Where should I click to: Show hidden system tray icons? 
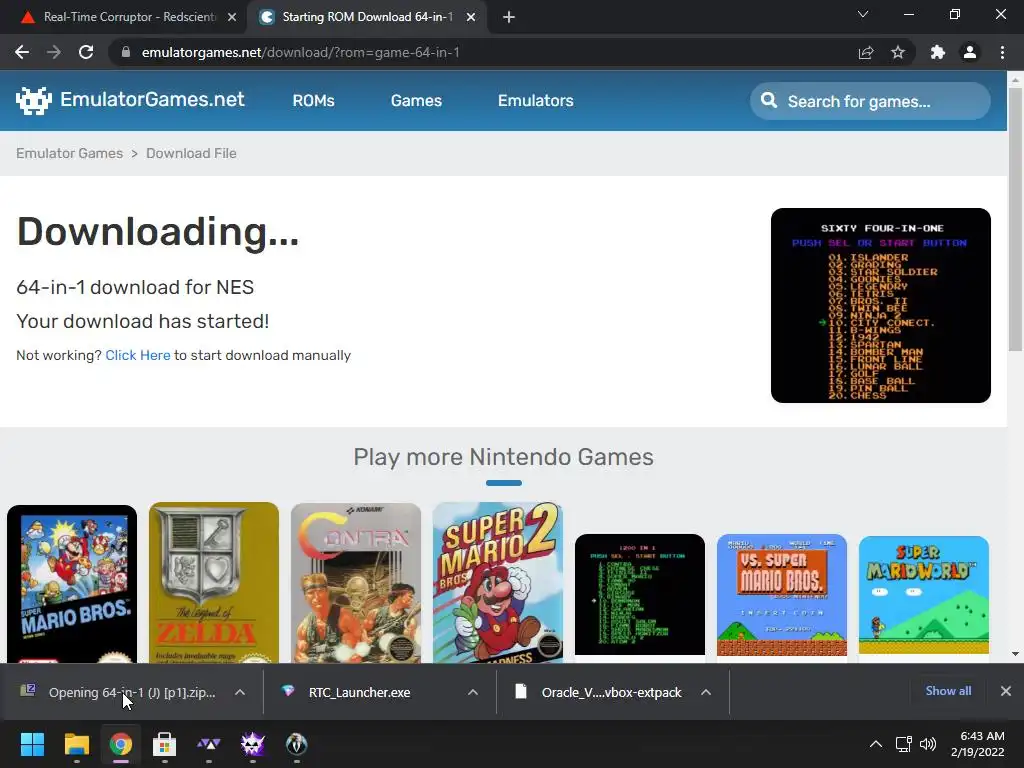click(876, 744)
